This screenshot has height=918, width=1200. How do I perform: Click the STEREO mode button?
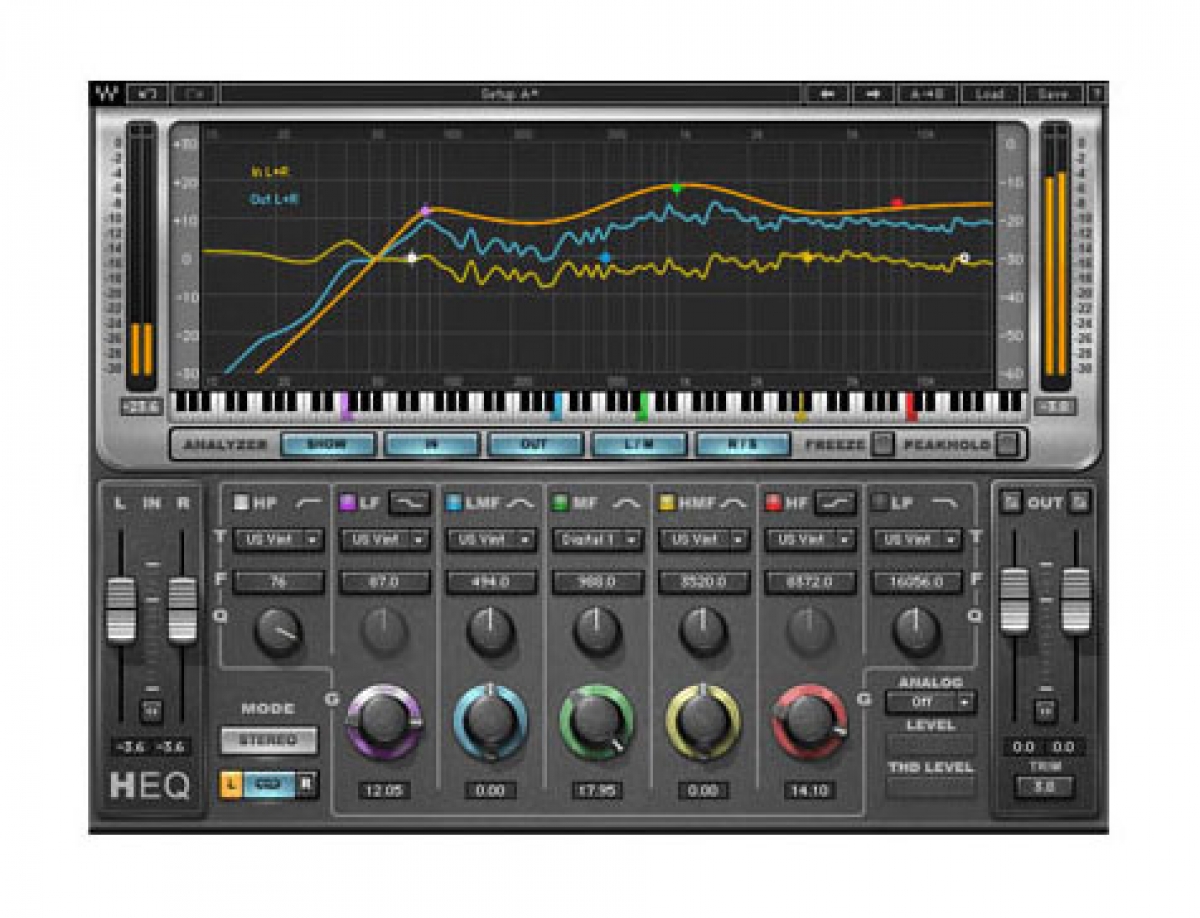268,741
